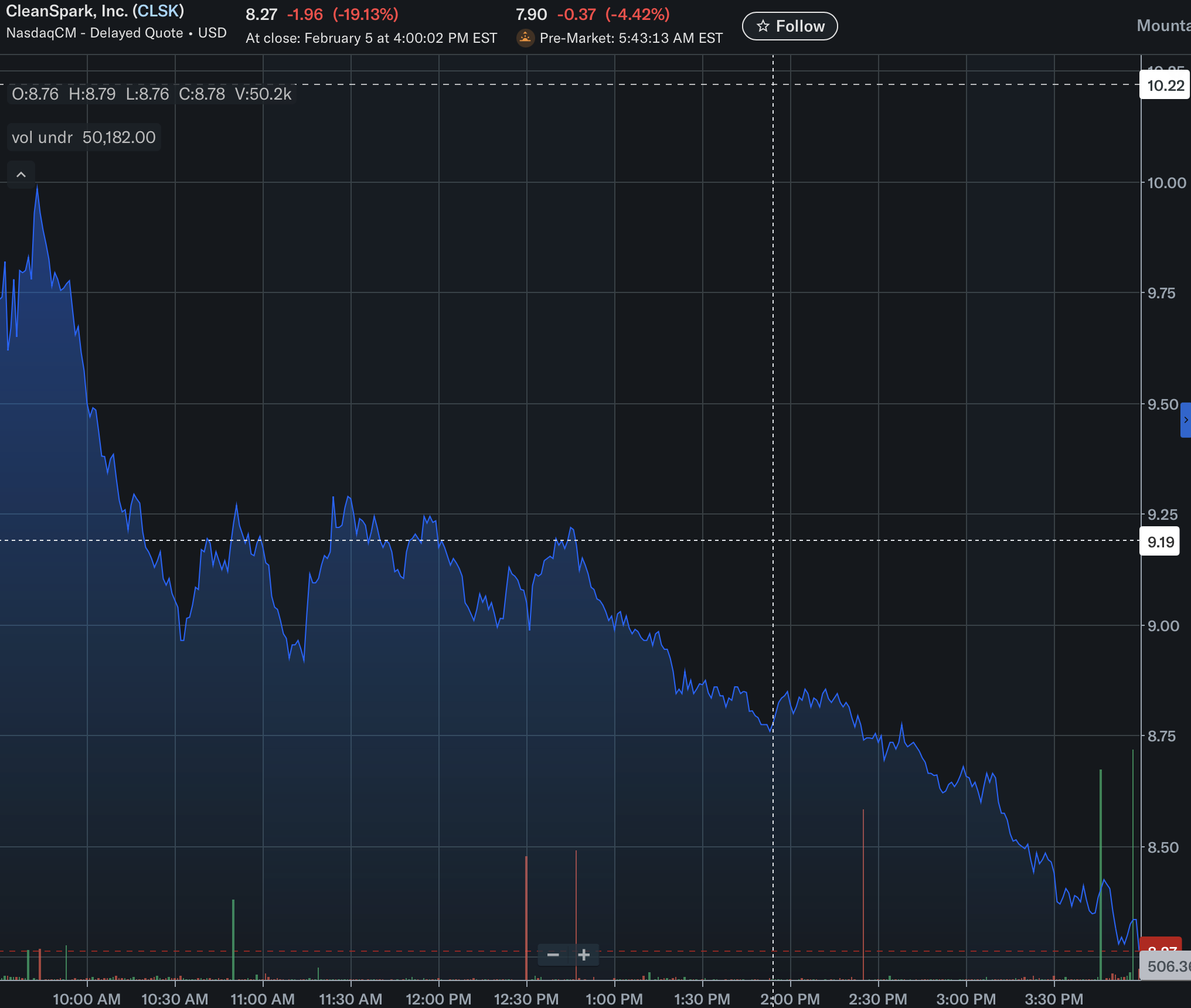The height and width of the screenshot is (1008, 1191).
Task: Click the OHLC values legend
Action: tap(151, 94)
